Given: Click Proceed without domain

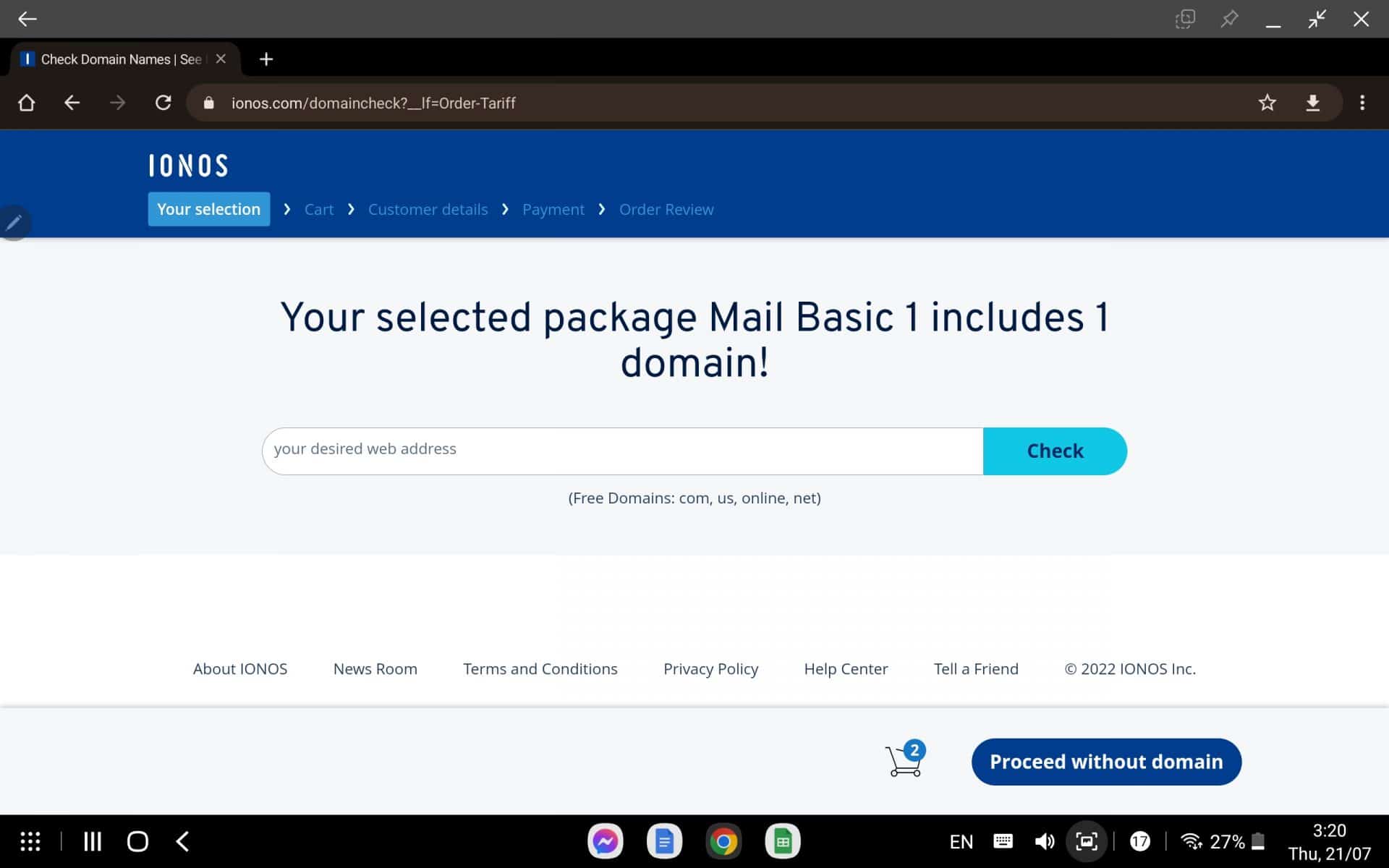Looking at the screenshot, I should point(1105,761).
